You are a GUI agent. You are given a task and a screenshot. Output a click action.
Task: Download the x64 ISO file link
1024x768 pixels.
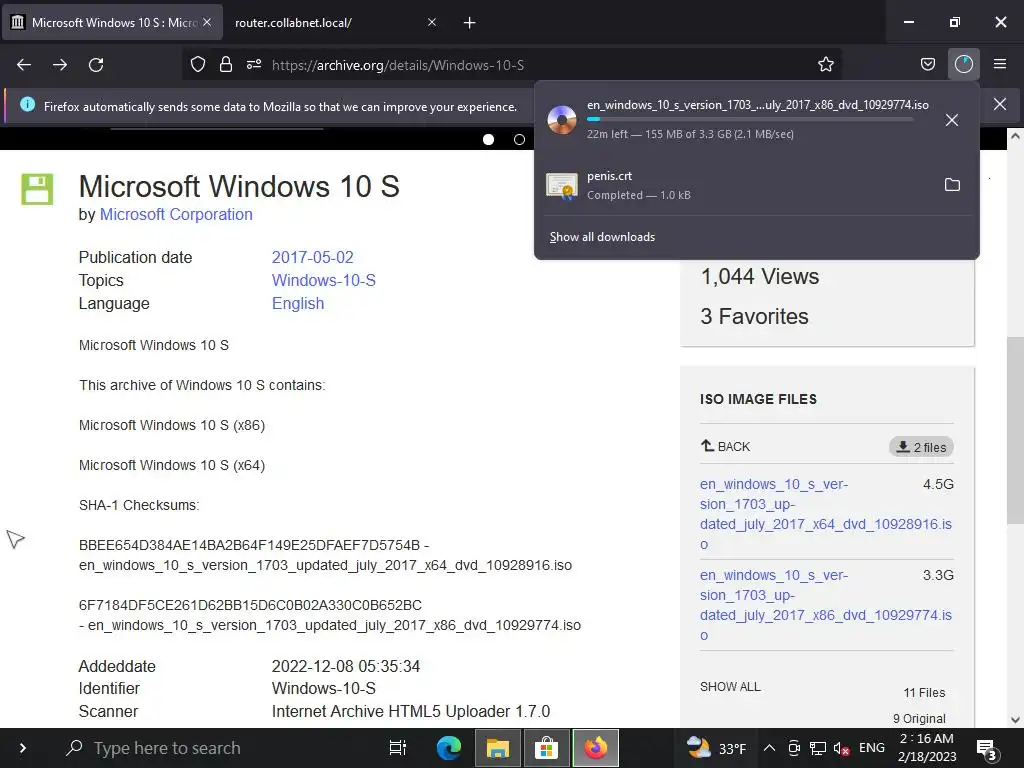click(825, 514)
